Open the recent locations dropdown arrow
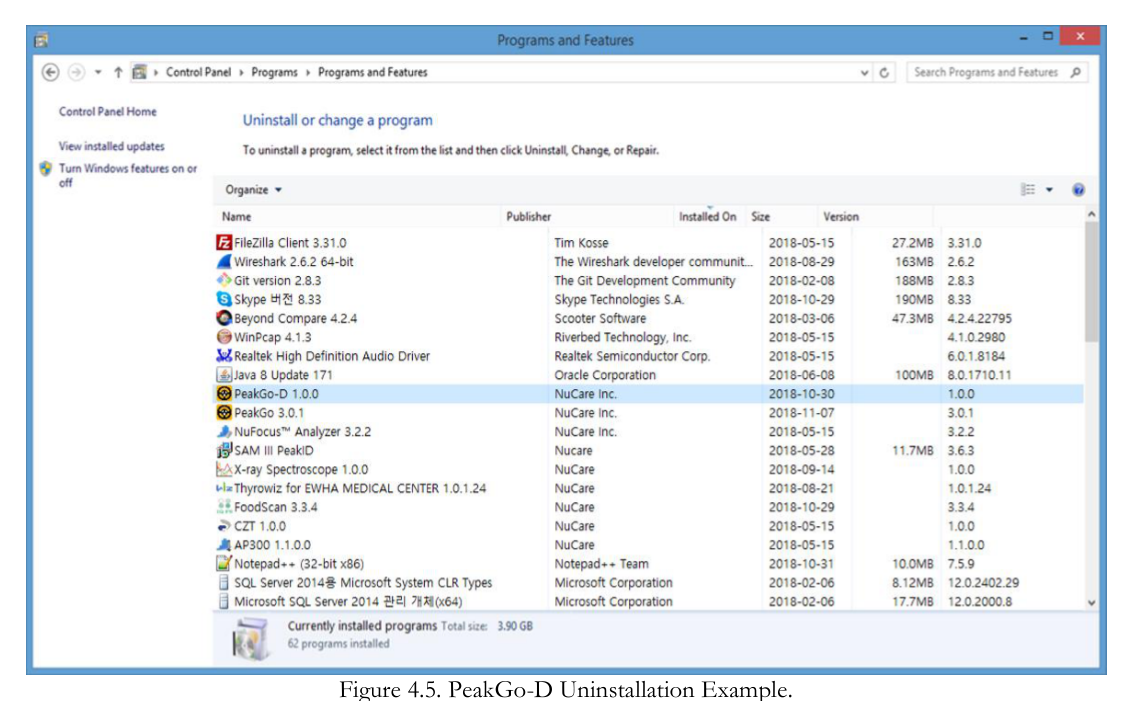The height and width of the screenshot is (701, 1132). (x=97, y=72)
